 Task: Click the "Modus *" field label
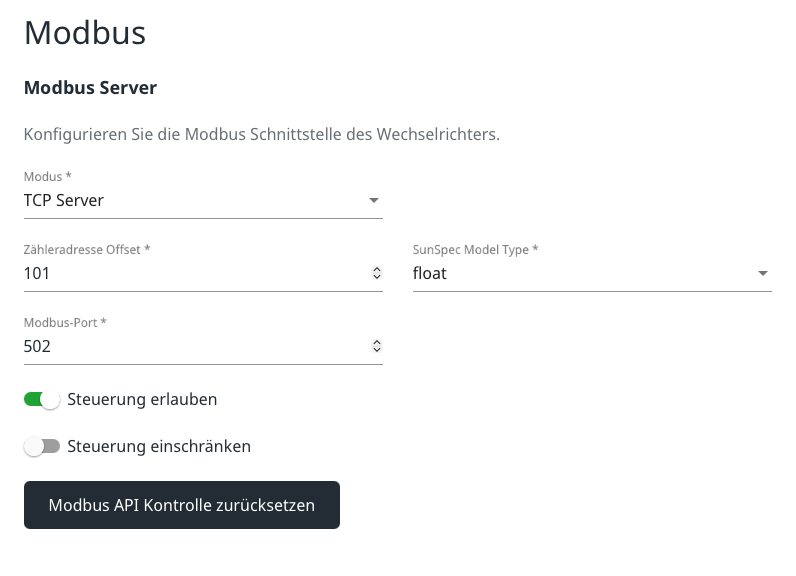(x=48, y=177)
